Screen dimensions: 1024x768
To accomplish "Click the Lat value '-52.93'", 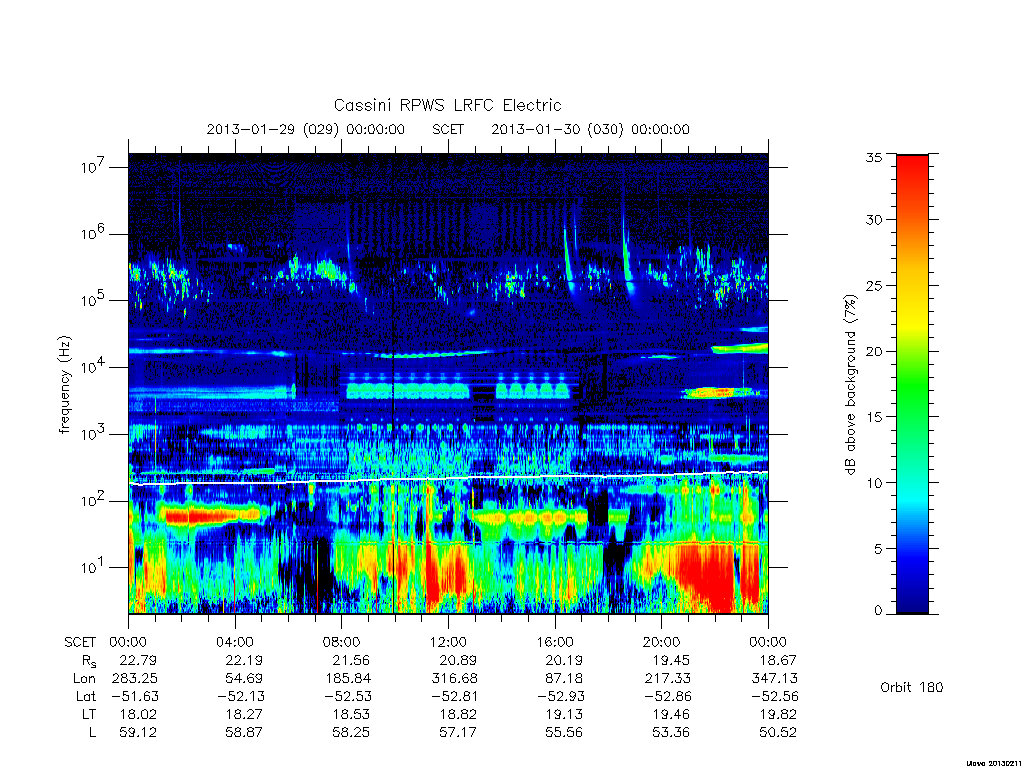I will [x=561, y=696].
